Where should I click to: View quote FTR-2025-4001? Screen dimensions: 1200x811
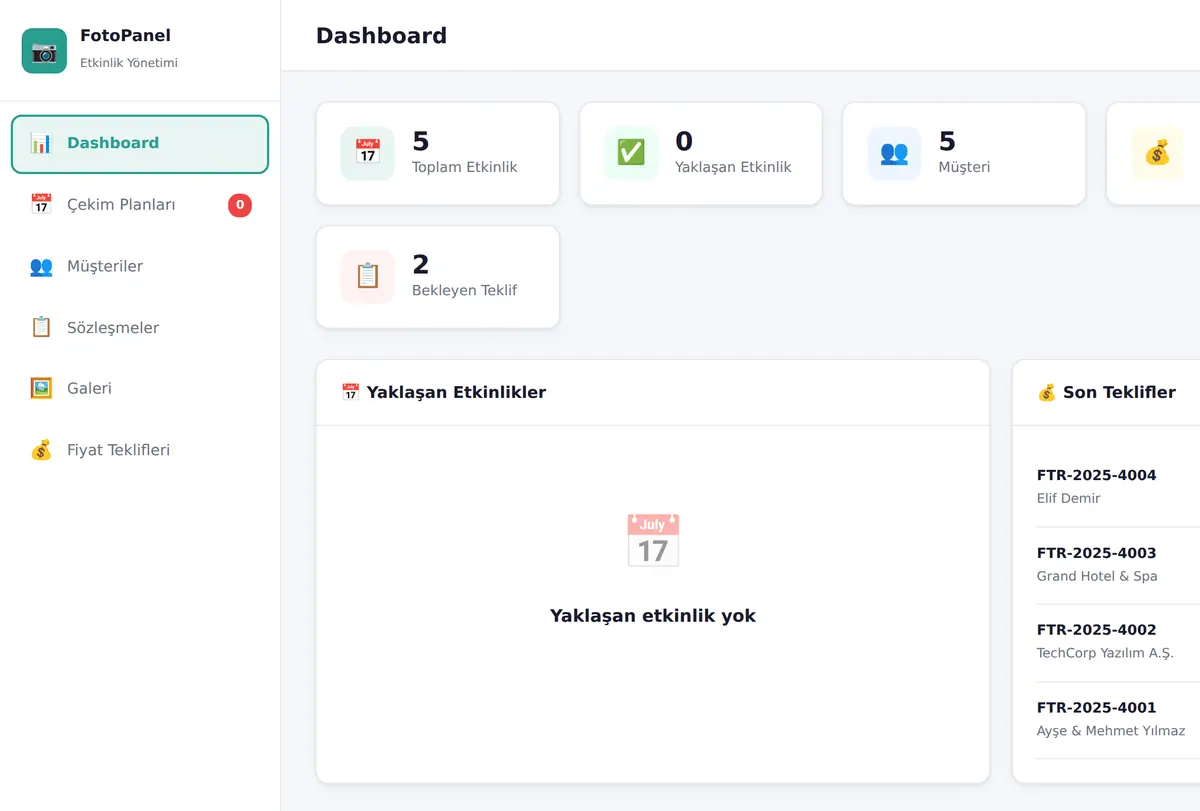click(x=1096, y=708)
